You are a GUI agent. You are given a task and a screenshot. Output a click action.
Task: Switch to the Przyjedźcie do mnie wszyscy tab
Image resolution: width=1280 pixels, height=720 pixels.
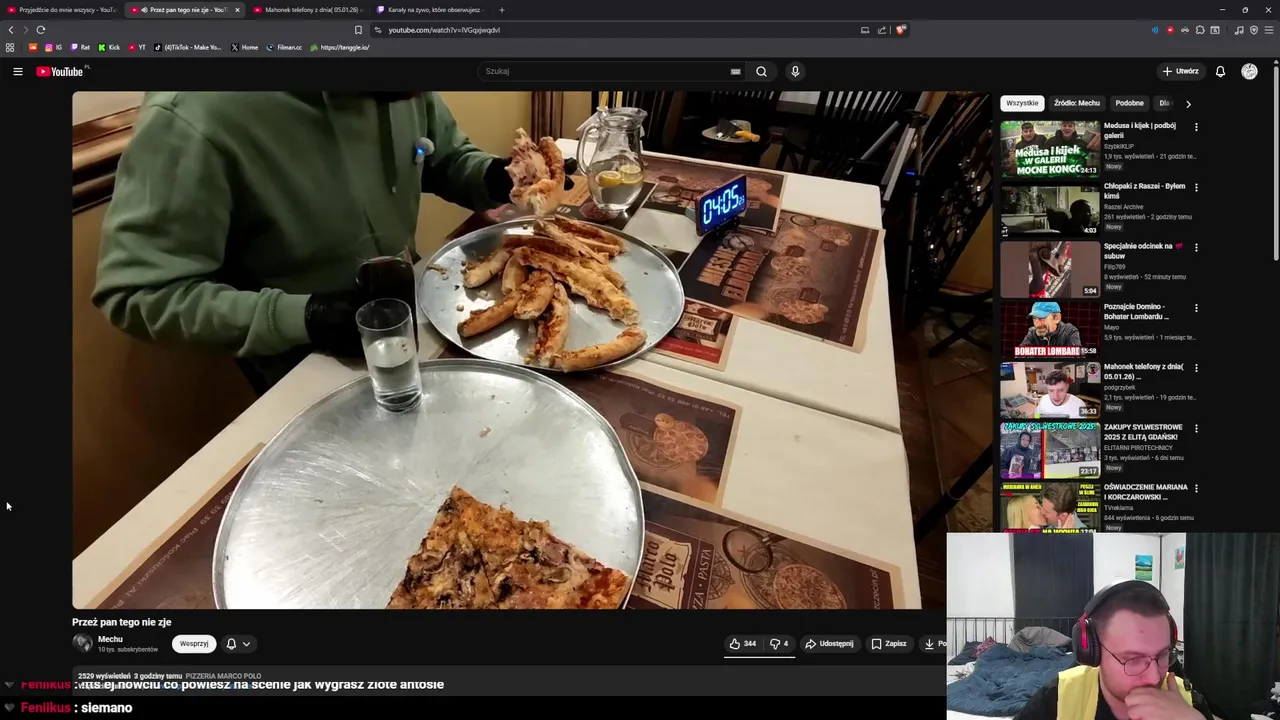click(x=62, y=10)
